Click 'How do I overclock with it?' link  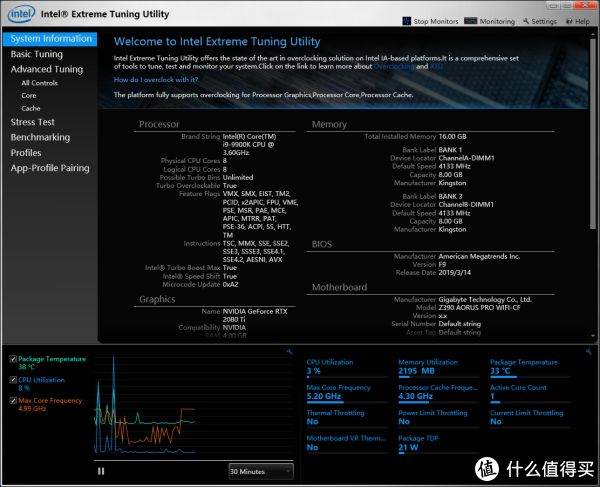[x=156, y=80]
